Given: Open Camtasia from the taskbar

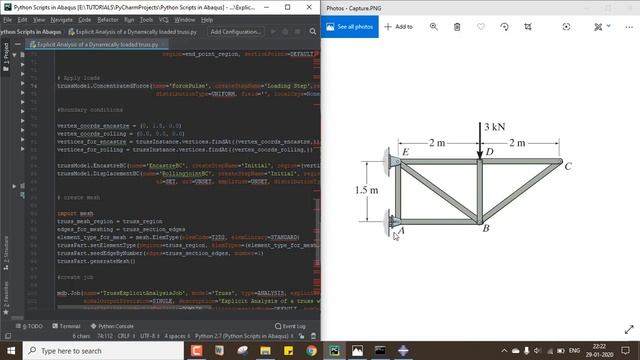Looking at the screenshot, I should [197, 351].
